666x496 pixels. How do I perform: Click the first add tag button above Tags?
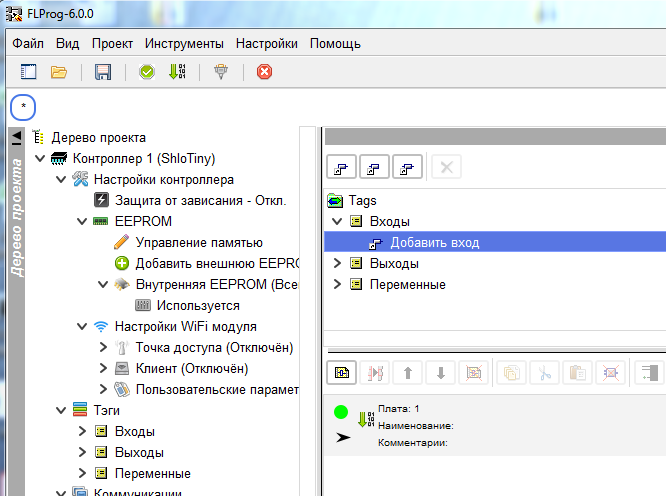(341, 167)
